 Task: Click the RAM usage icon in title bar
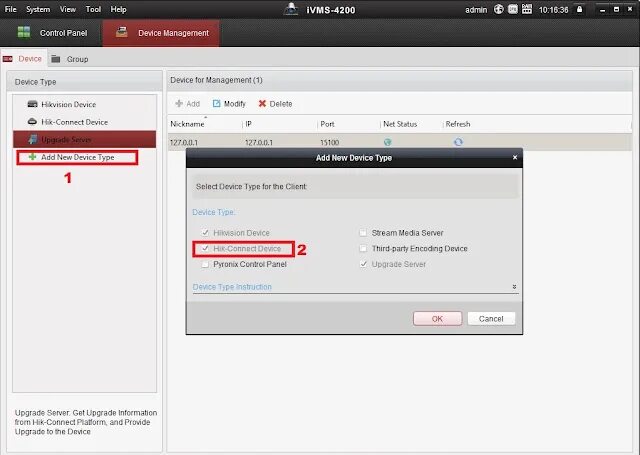(527, 9)
